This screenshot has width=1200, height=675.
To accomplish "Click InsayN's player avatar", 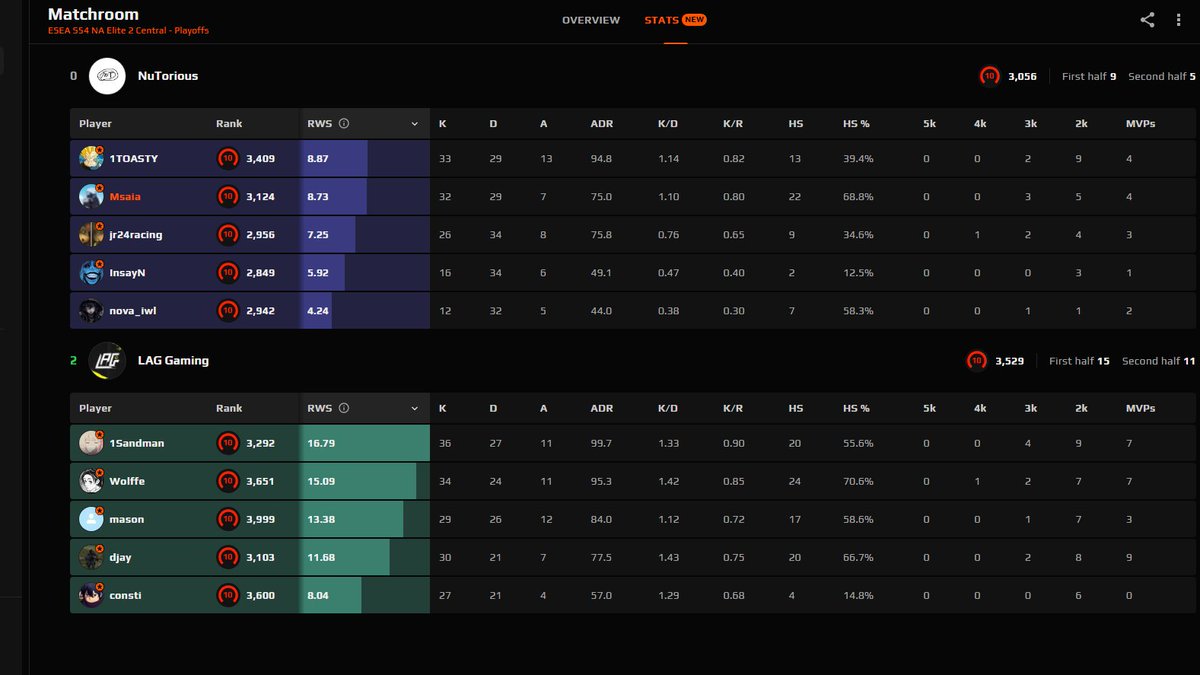I will [x=91, y=272].
